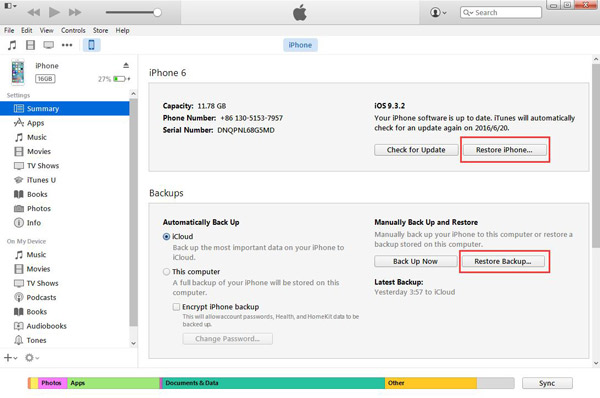Click the Apps segment of storage bar
Viewport: 600px width, 398px height.
[x=113, y=383]
